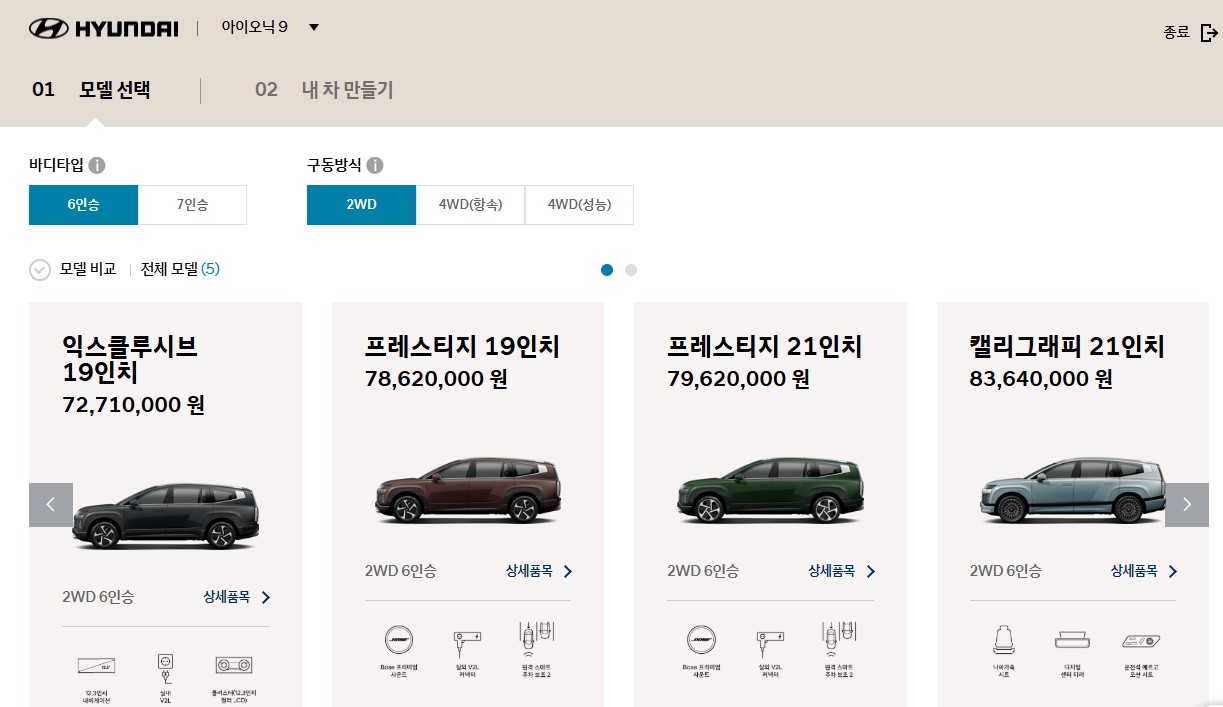This screenshot has height=707, width=1223.
Task: Click 2WD 6인승 label on 캘리그래피 card
Action: click(x=1006, y=571)
